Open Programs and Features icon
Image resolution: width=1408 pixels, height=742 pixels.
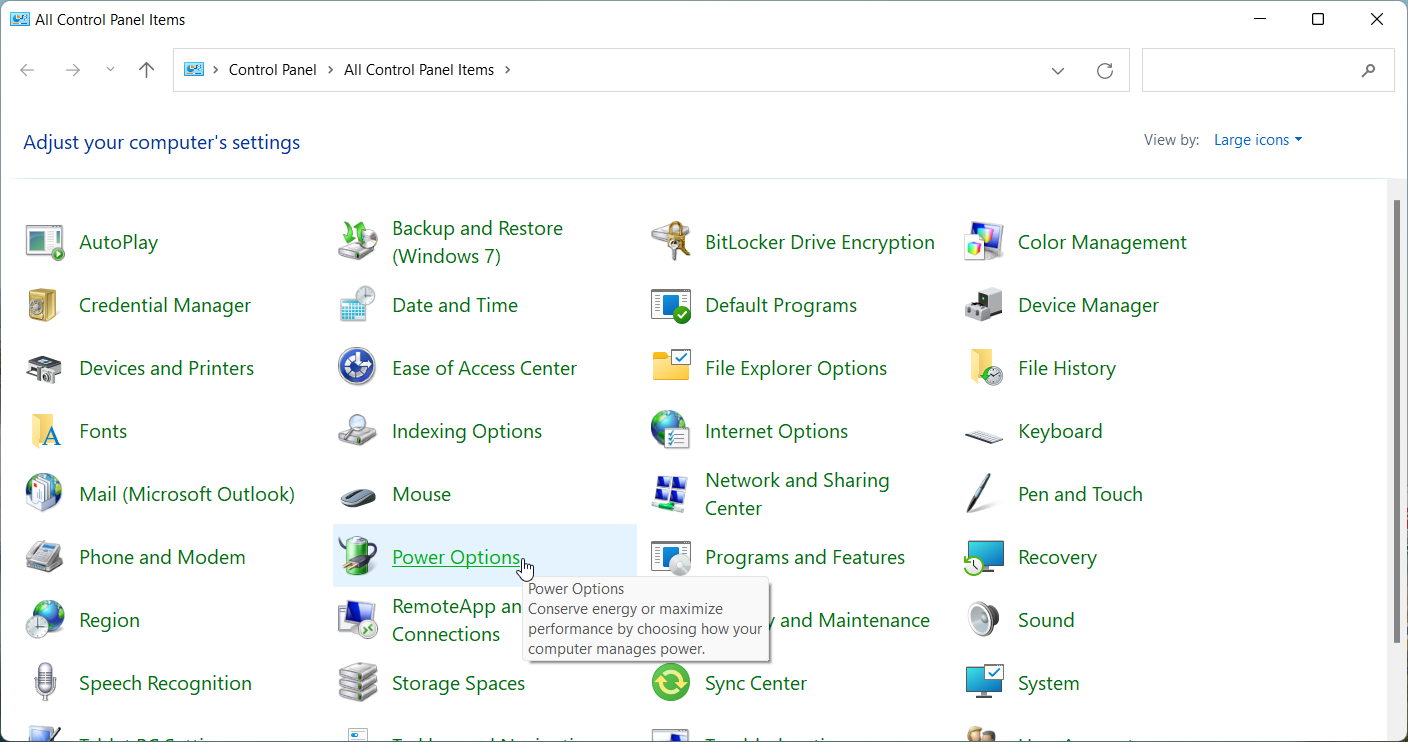click(671, 557)
